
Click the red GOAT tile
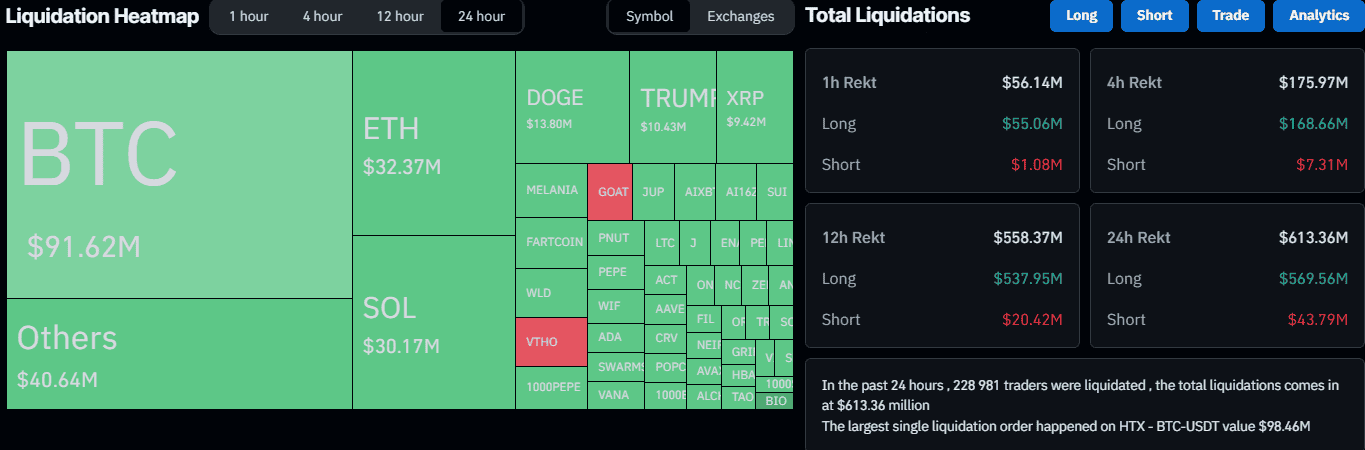pos(610,191)
